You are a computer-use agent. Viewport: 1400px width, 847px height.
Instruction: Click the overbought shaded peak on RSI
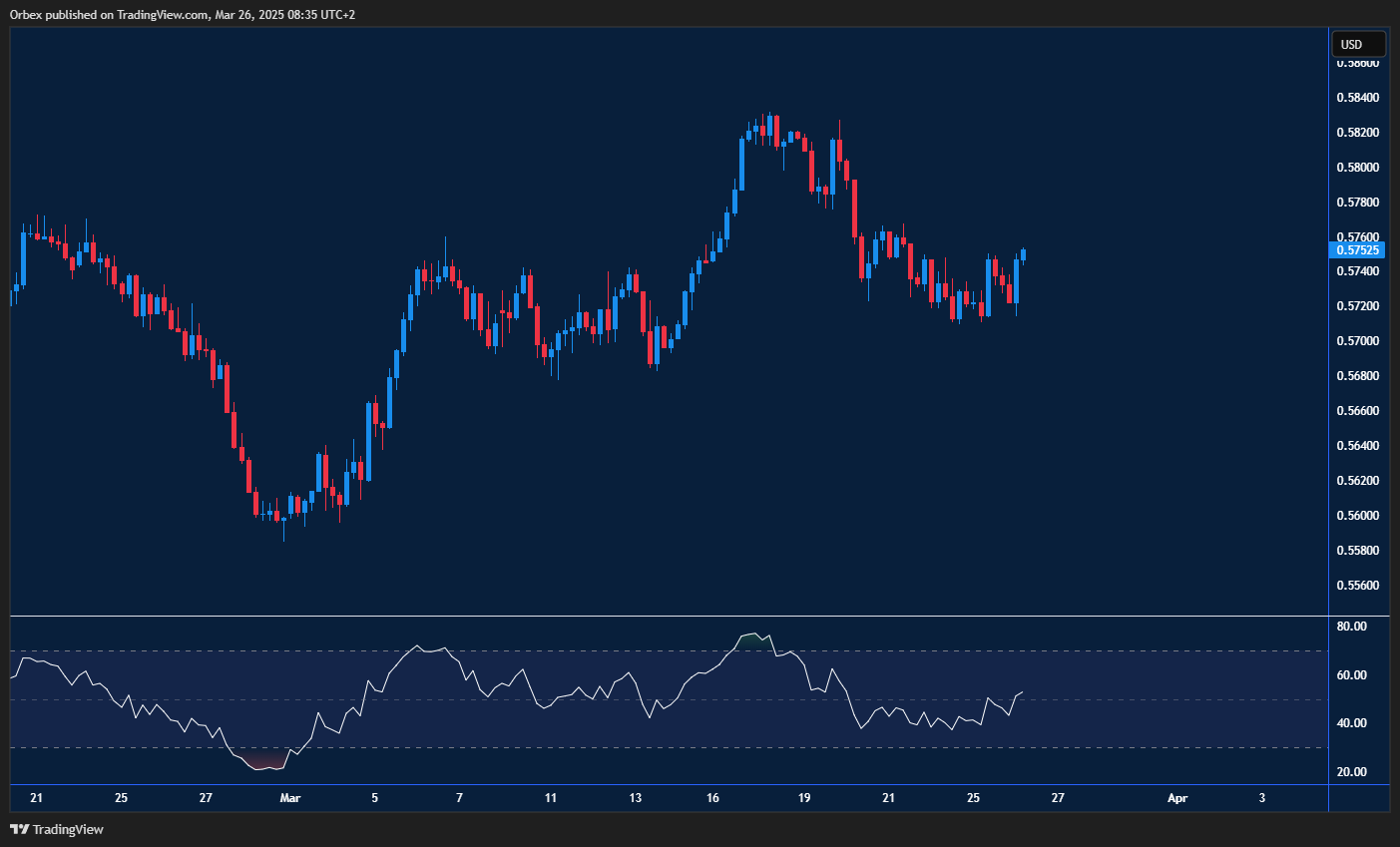point(755,635)
